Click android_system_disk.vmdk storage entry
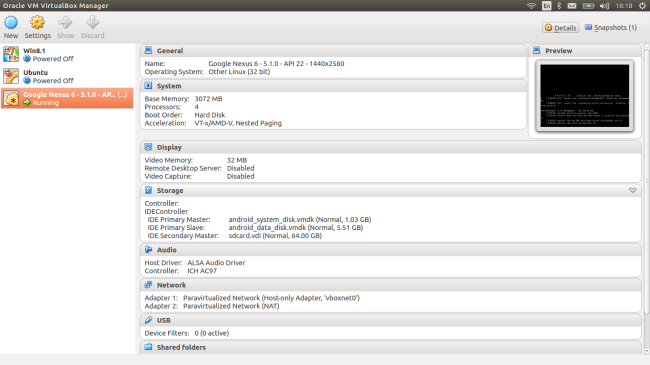 pyautogui.click(x=300, y=219)
